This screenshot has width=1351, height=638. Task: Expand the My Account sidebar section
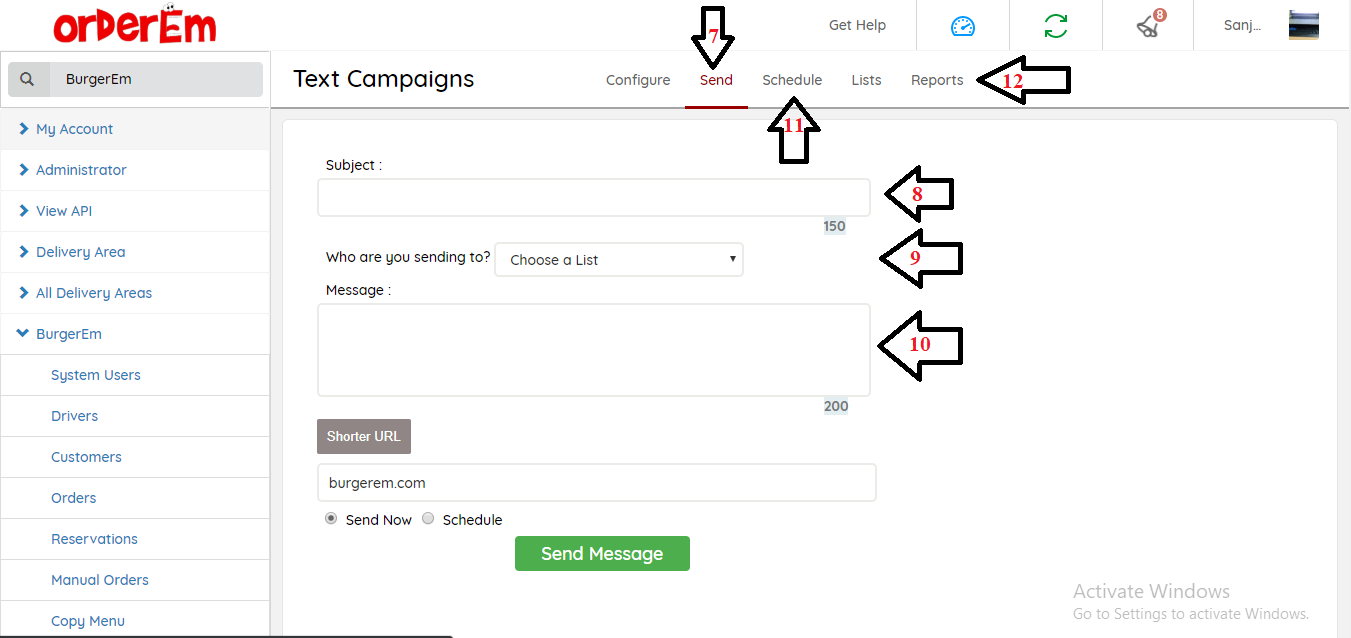point(74,129)
